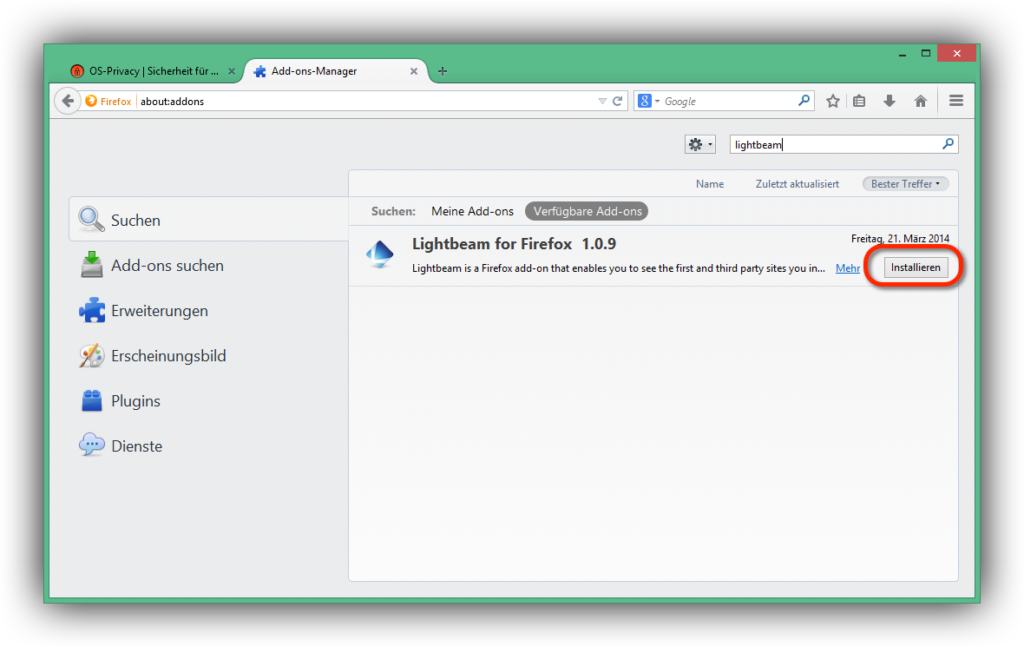1024x647 pixels.
Task: Go to the Home page icon
Action: click(x=920, y=101)
